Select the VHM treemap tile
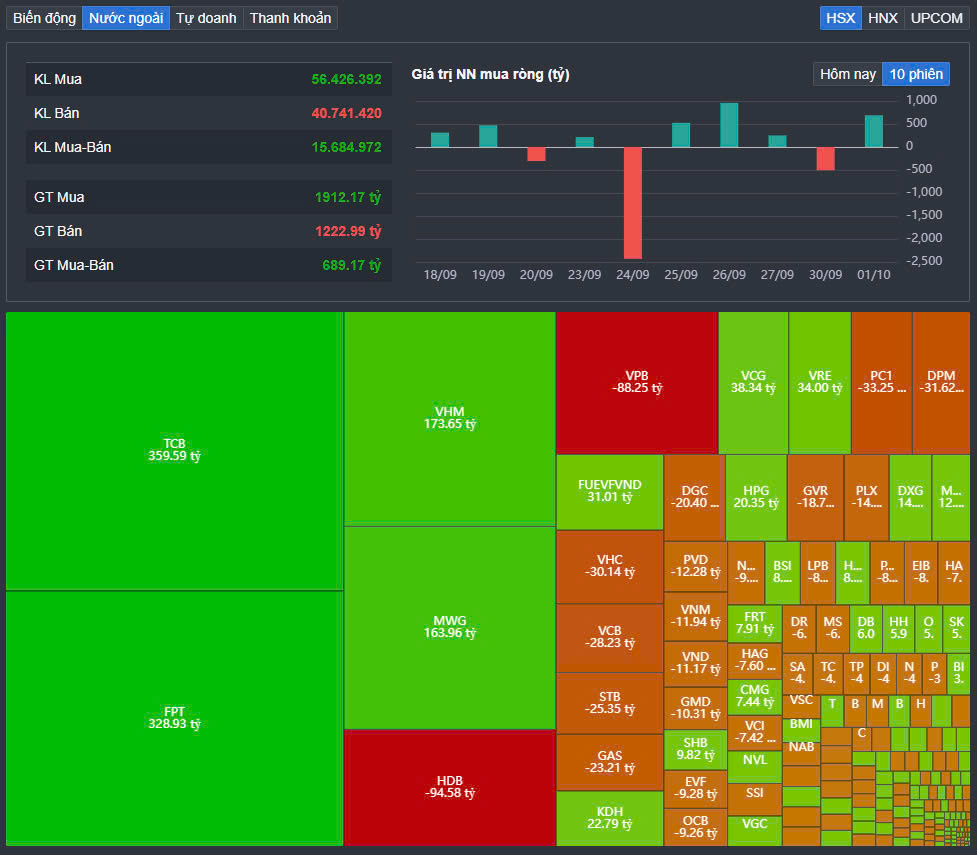 click(x=450, y=418)
